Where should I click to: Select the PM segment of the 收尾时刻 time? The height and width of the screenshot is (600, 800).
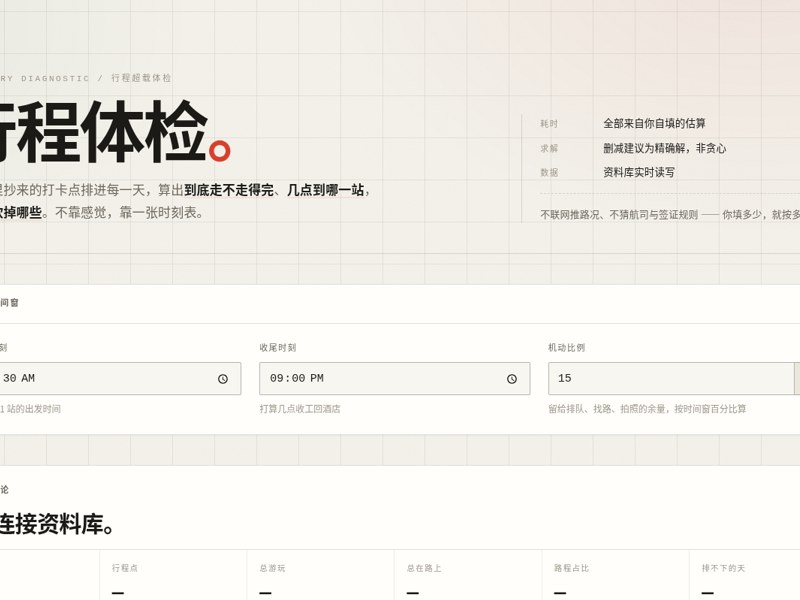click(x=317, y=378)
